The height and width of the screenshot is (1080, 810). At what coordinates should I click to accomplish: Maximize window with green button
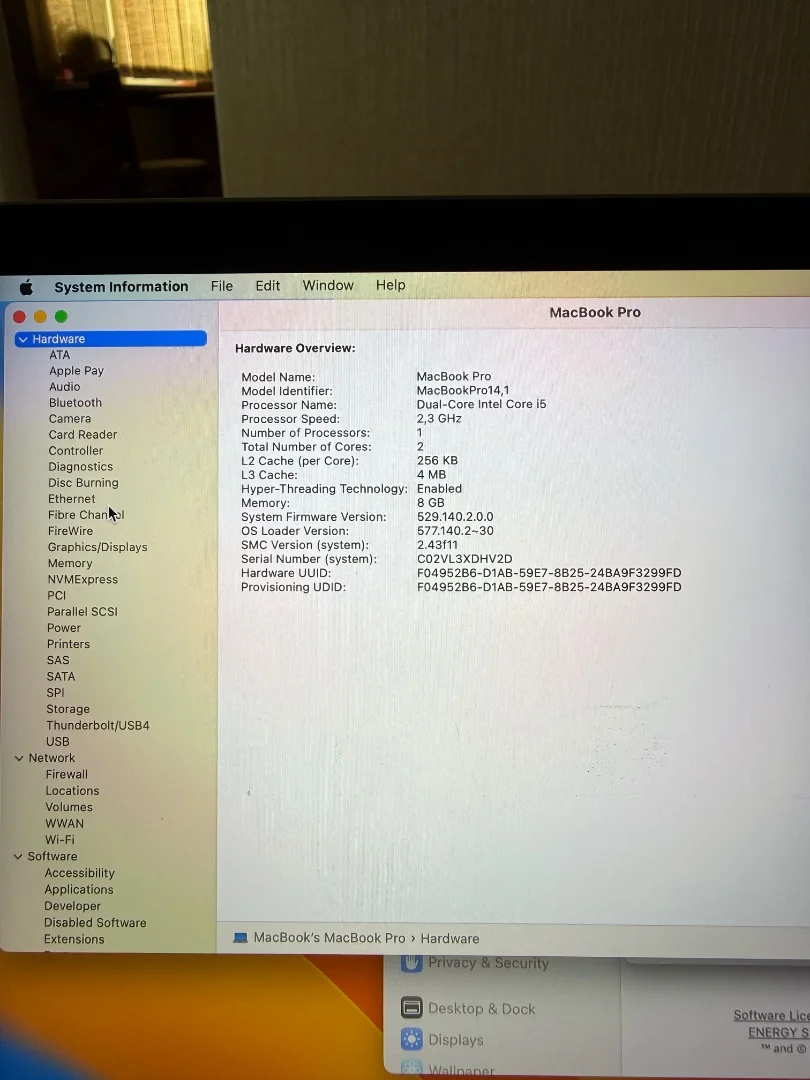point(61,316)
